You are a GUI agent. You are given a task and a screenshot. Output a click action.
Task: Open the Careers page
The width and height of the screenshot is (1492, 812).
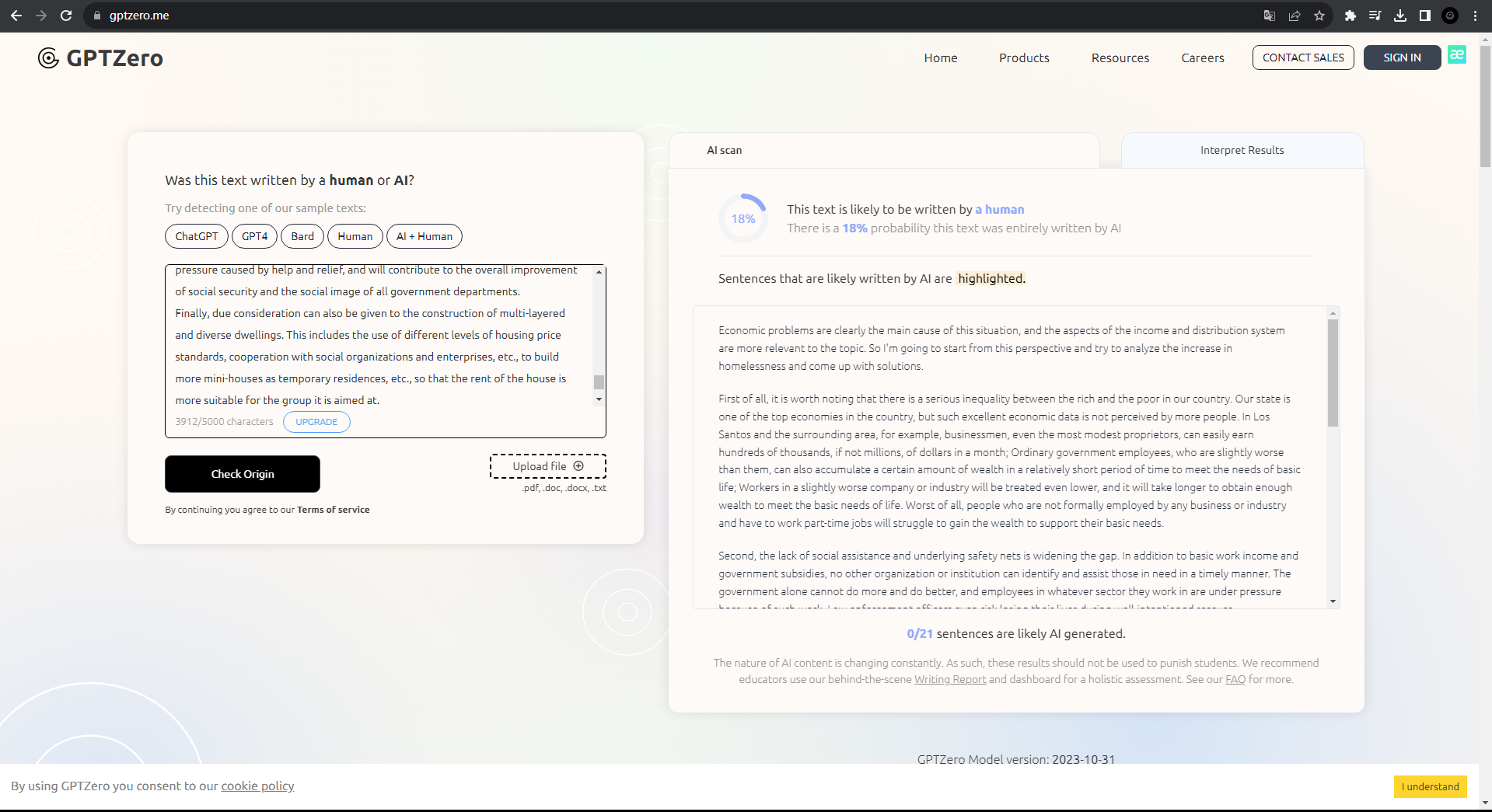pos(1203,58)
